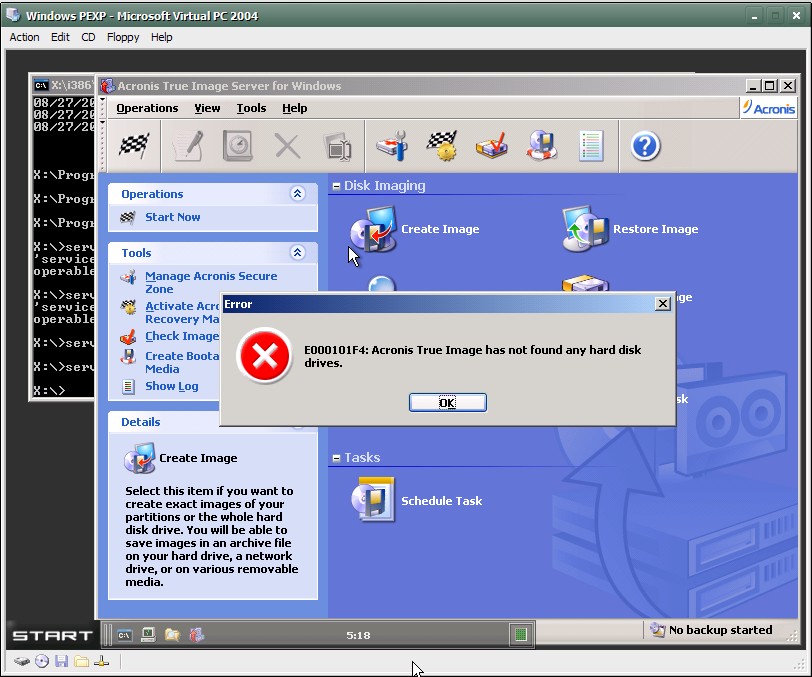Click the clock schedule toolbar icon
The image size is (812, 677).
point(238,146)
